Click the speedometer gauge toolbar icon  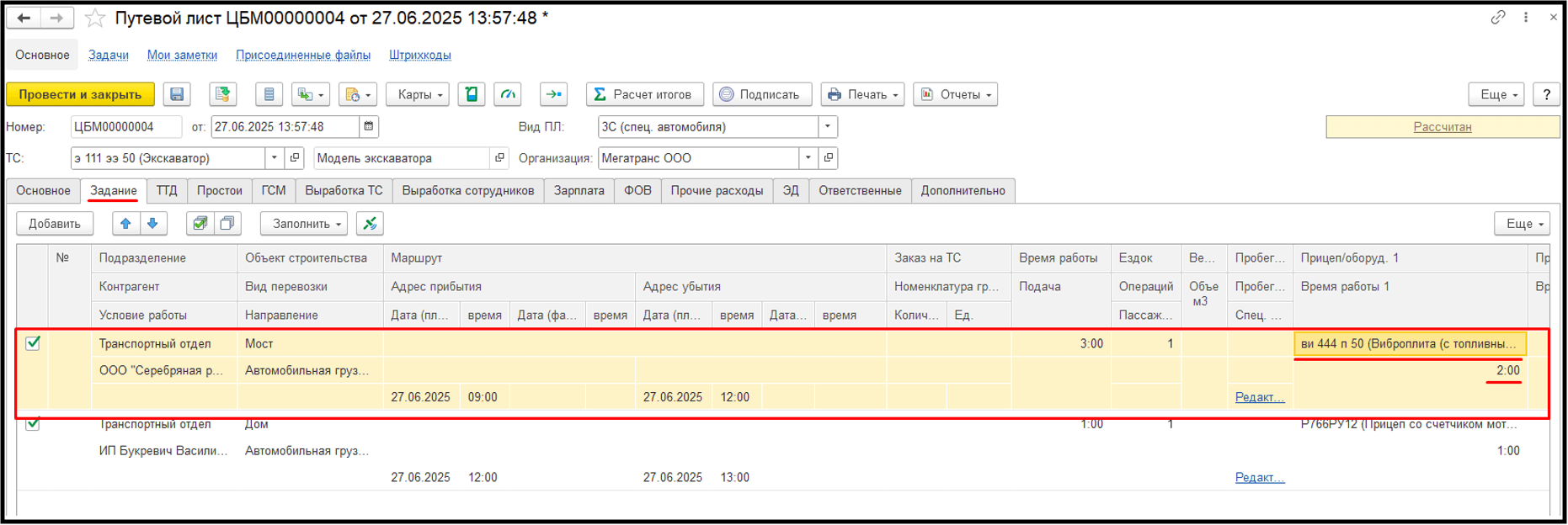point(508,94)
